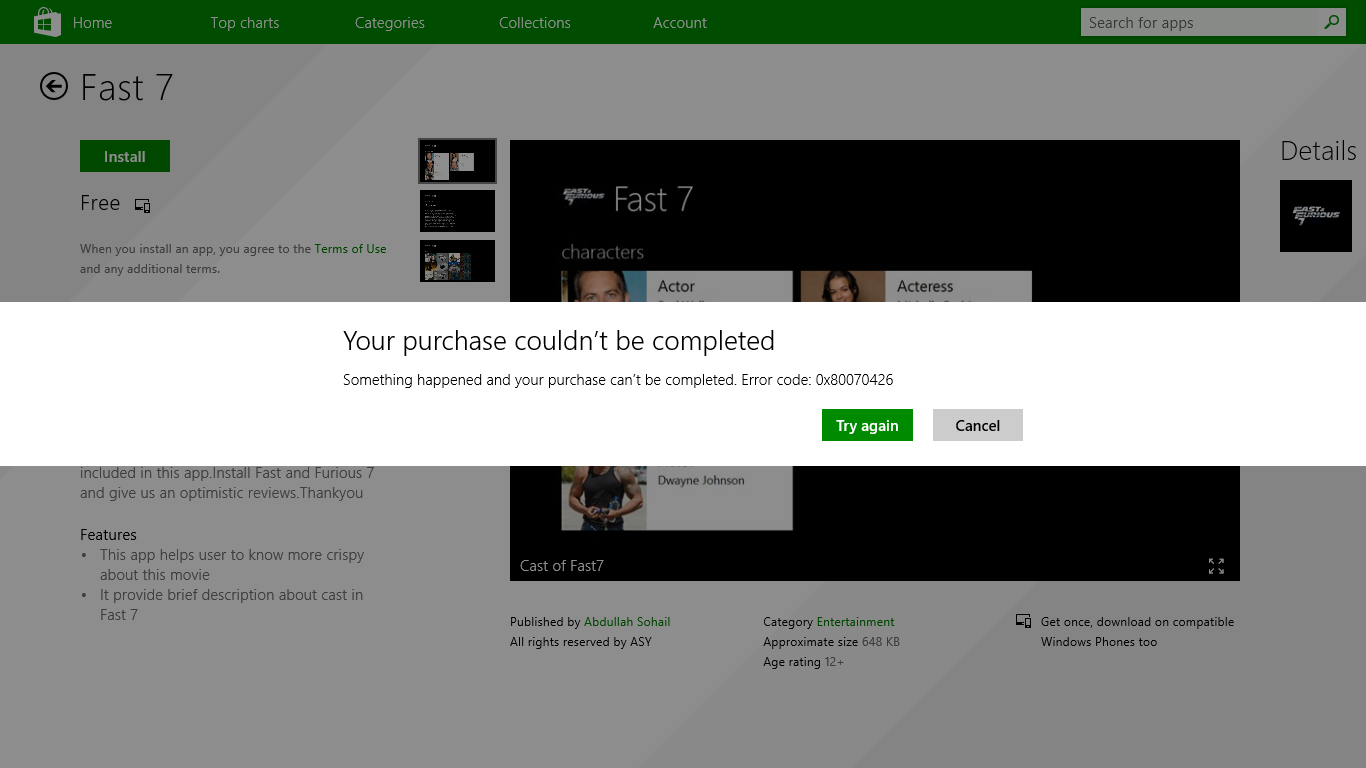
Task: Select the first screenshot thumbnail
Action: tap(457, 161)
